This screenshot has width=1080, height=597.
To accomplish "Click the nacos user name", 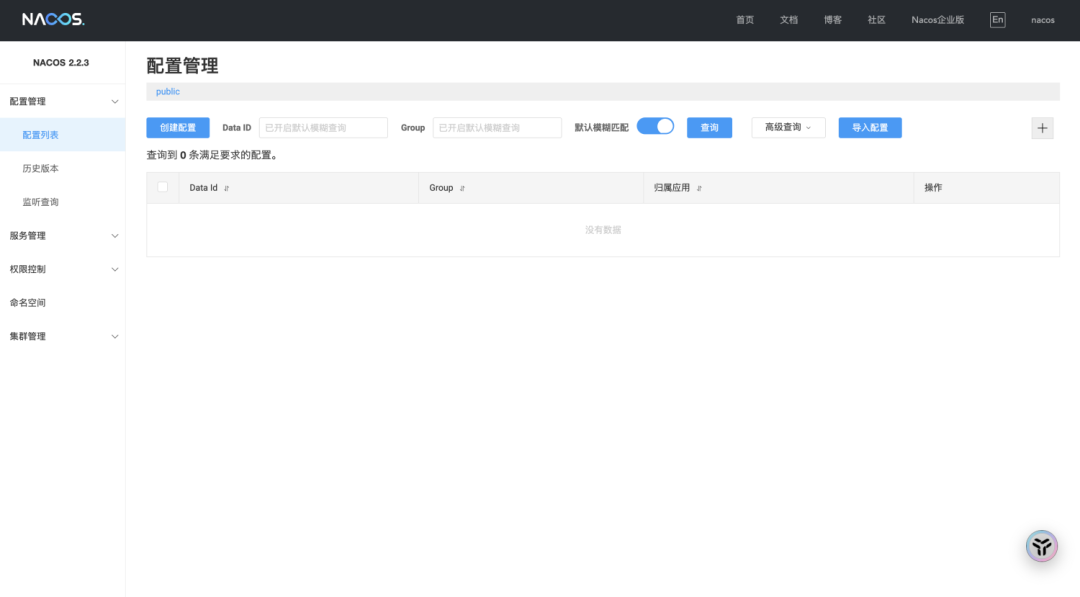I will (1042, 20).
